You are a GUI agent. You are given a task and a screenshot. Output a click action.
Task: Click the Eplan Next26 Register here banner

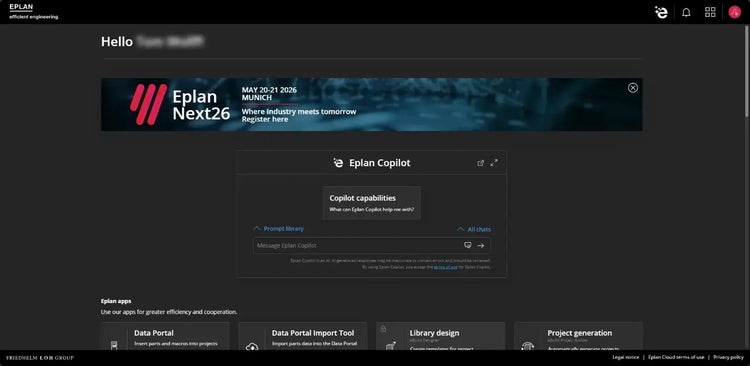[372, 104]
